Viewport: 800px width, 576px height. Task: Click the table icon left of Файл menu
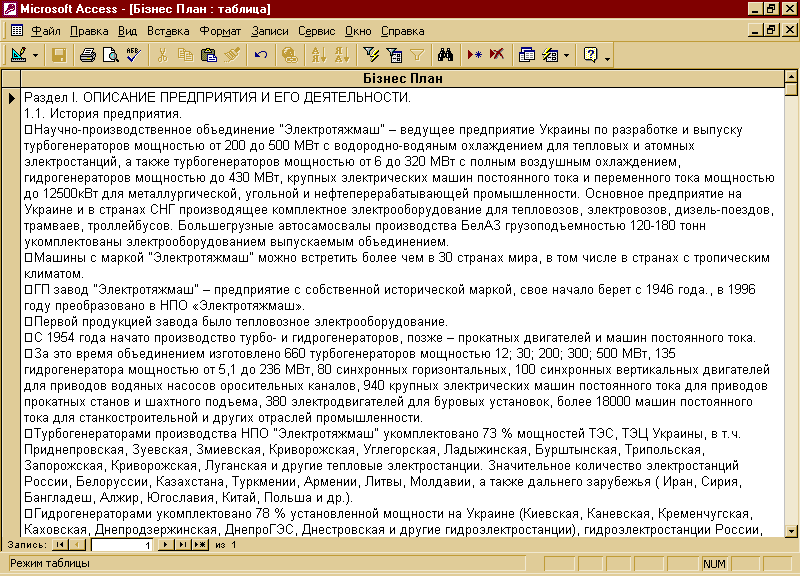pyautogui.click(x=17, y=31)
